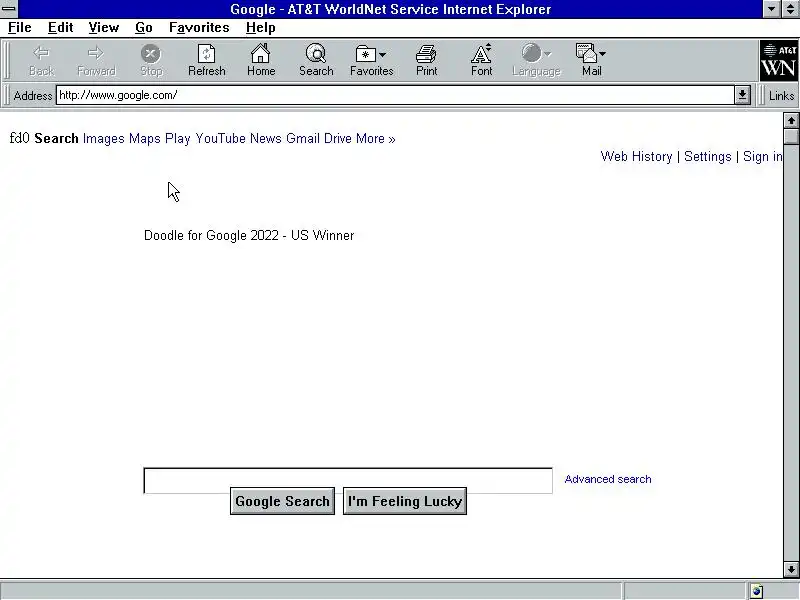Open the Settings link
The image size is (800, 600).
pyautogui.click(x=708, y=157)
